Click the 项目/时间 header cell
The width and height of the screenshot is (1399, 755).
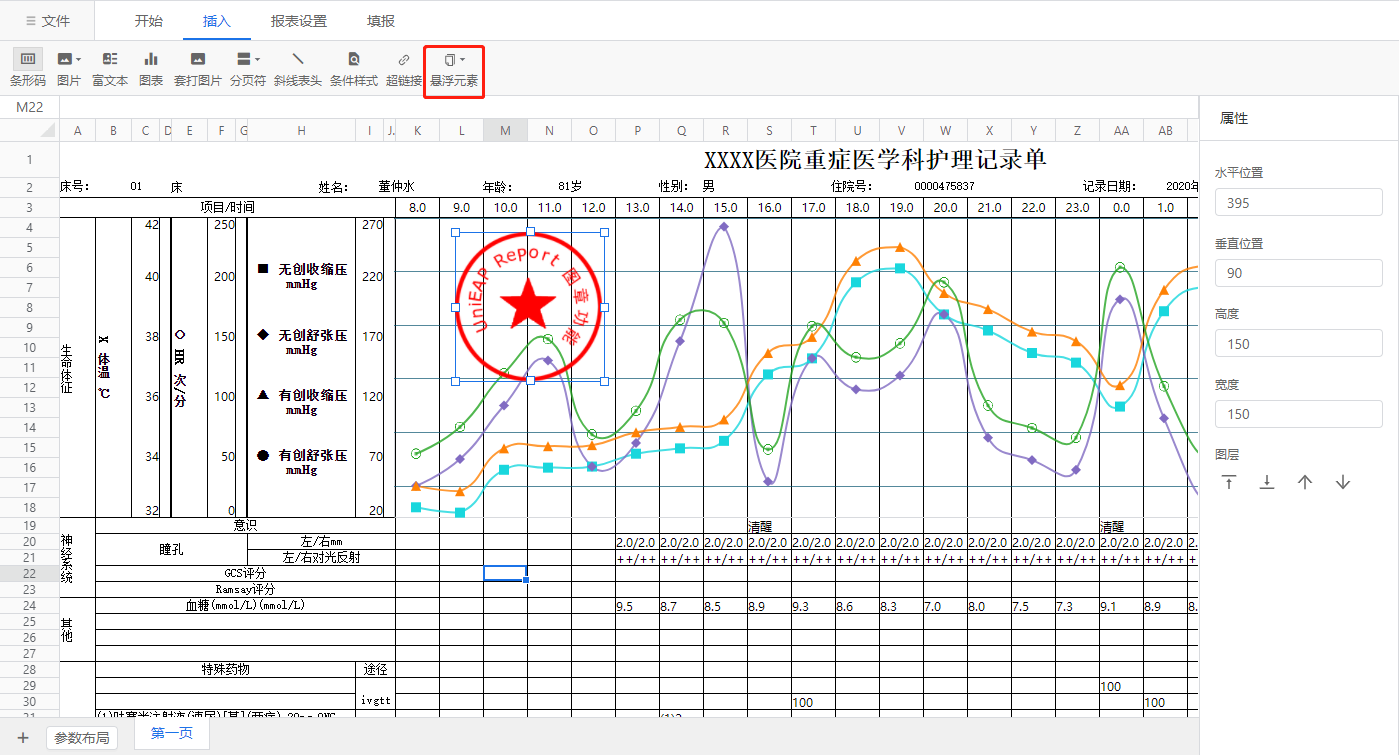(x=227, y=207)
